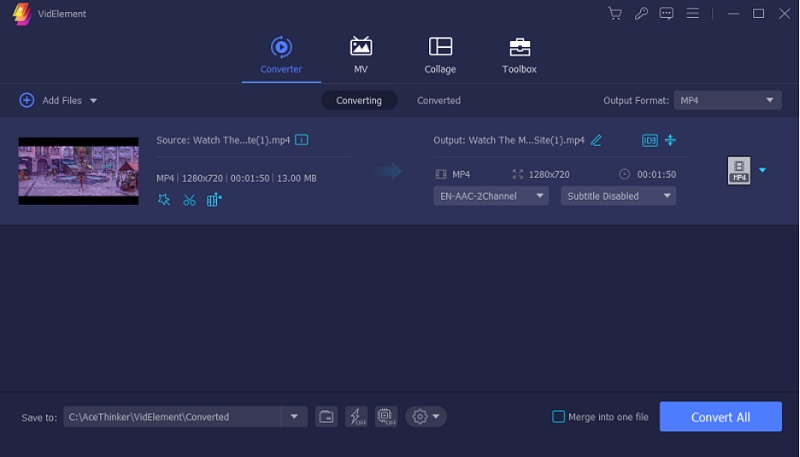Viewport: 800px width, 457px height.
Task: Open the shopping cart icon
Action: click(615, 13)
